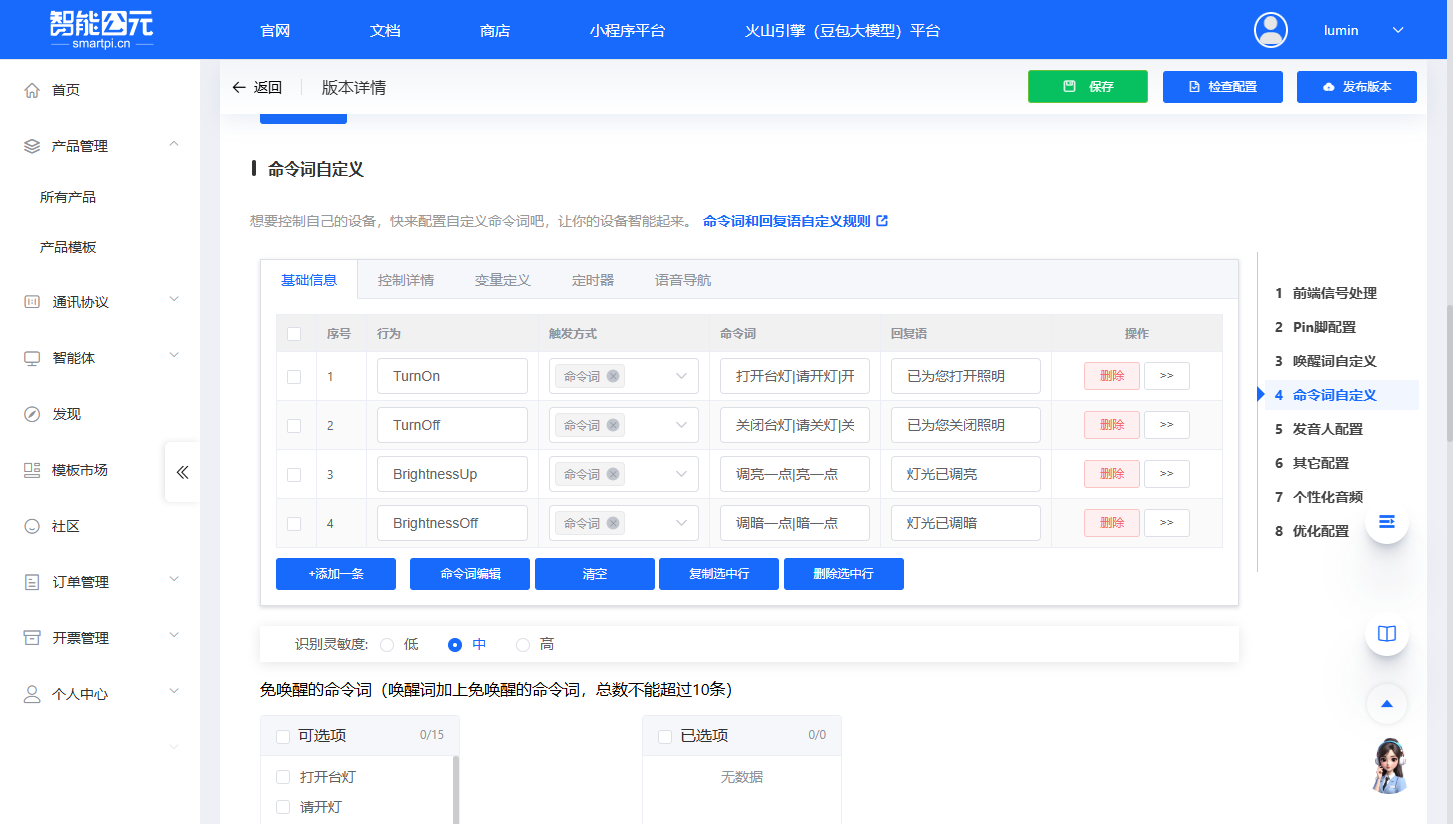The height and width of the screenshot is (824, 1453).
Task: Open the 个人中心 user icon
Action: click(30, 693)
